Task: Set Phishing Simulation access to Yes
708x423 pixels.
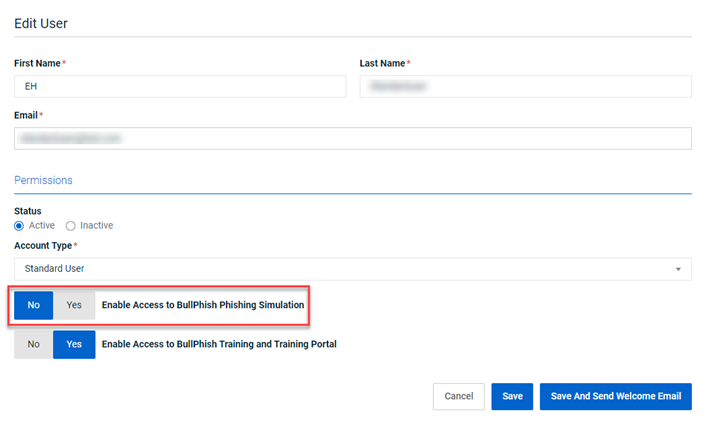Action: [x=74, y=305]
